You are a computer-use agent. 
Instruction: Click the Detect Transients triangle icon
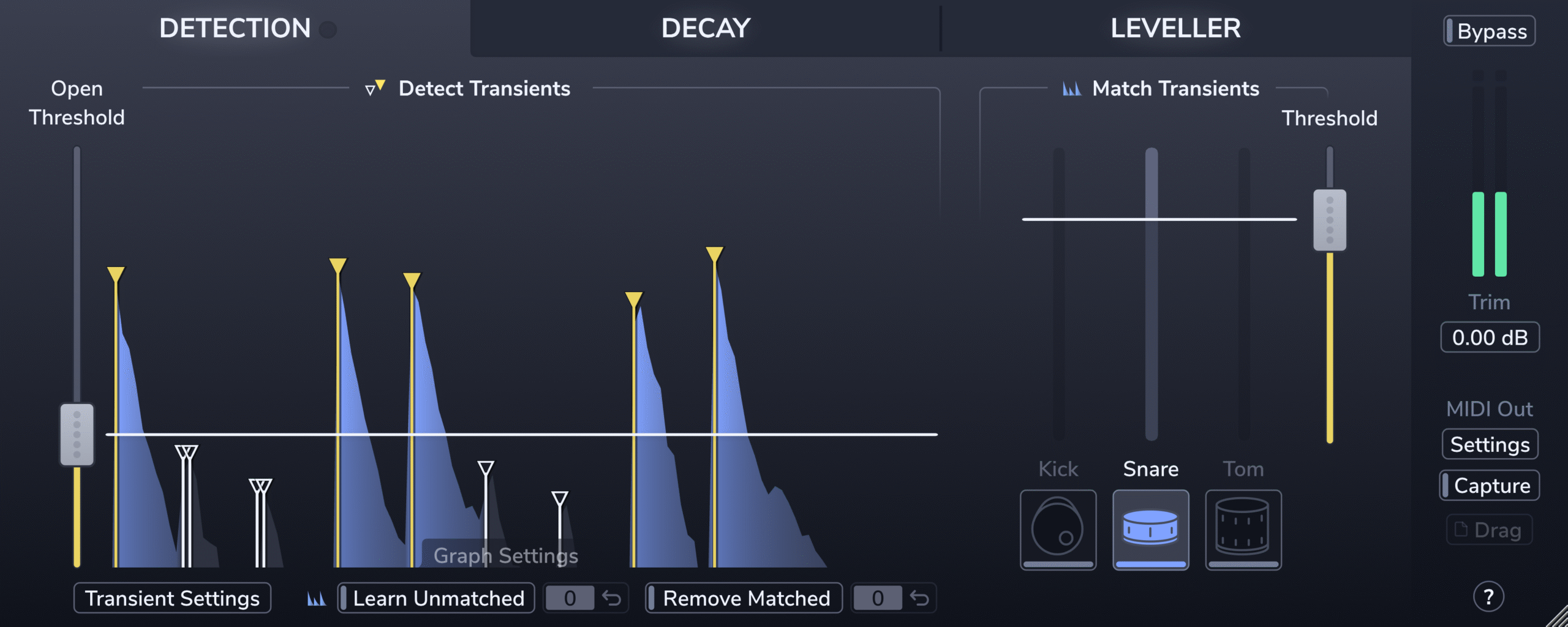tap(375, 88)
